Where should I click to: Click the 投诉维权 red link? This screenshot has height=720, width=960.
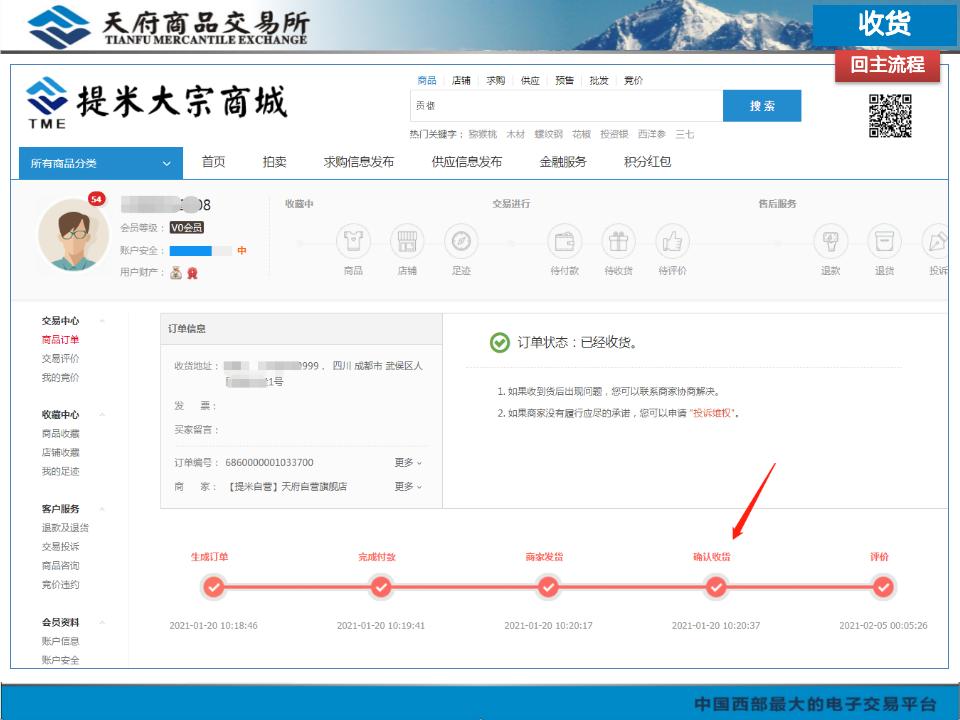[713, 413]
